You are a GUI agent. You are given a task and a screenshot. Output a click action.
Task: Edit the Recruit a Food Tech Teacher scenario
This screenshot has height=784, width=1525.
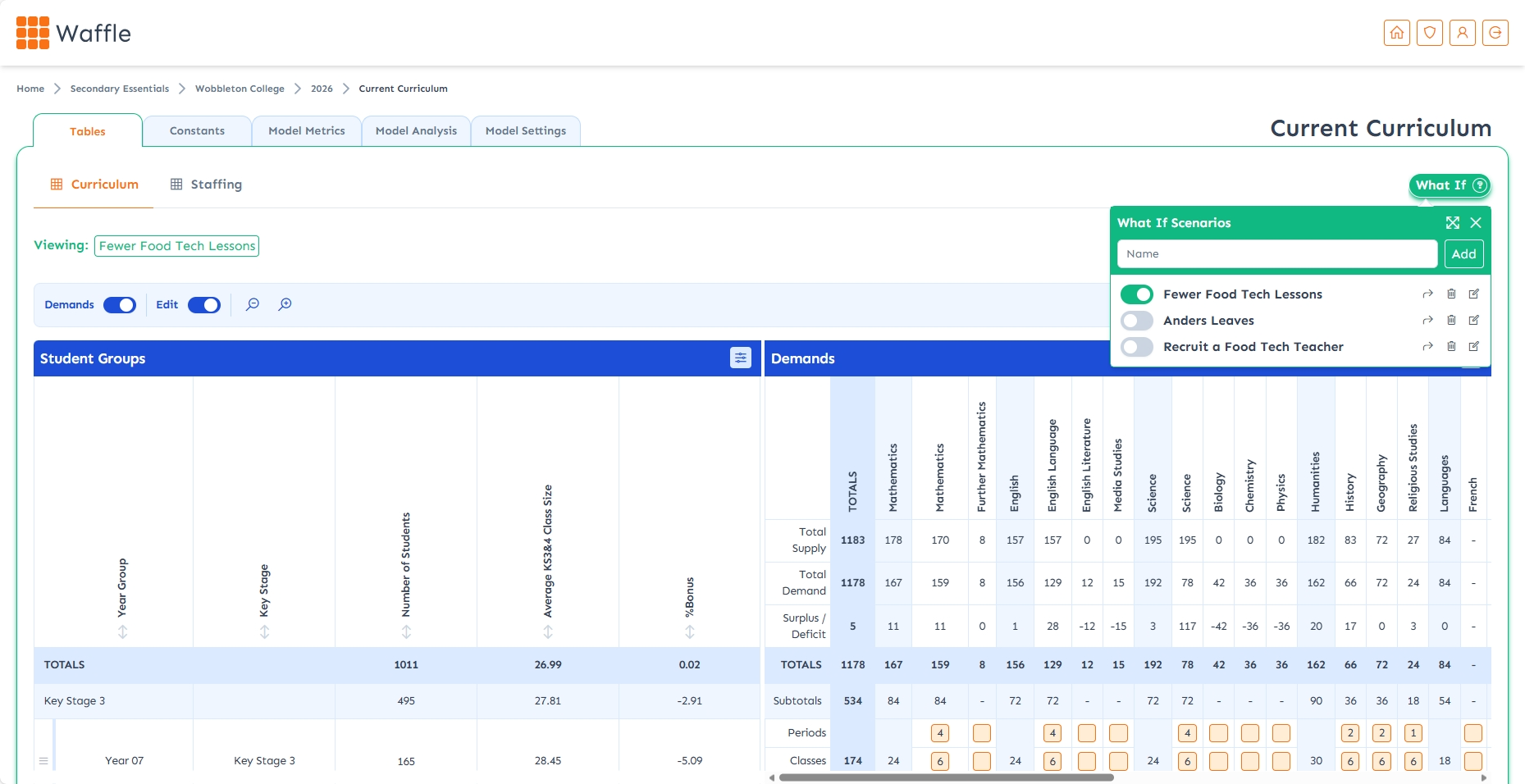click(x=1474, y=347)
